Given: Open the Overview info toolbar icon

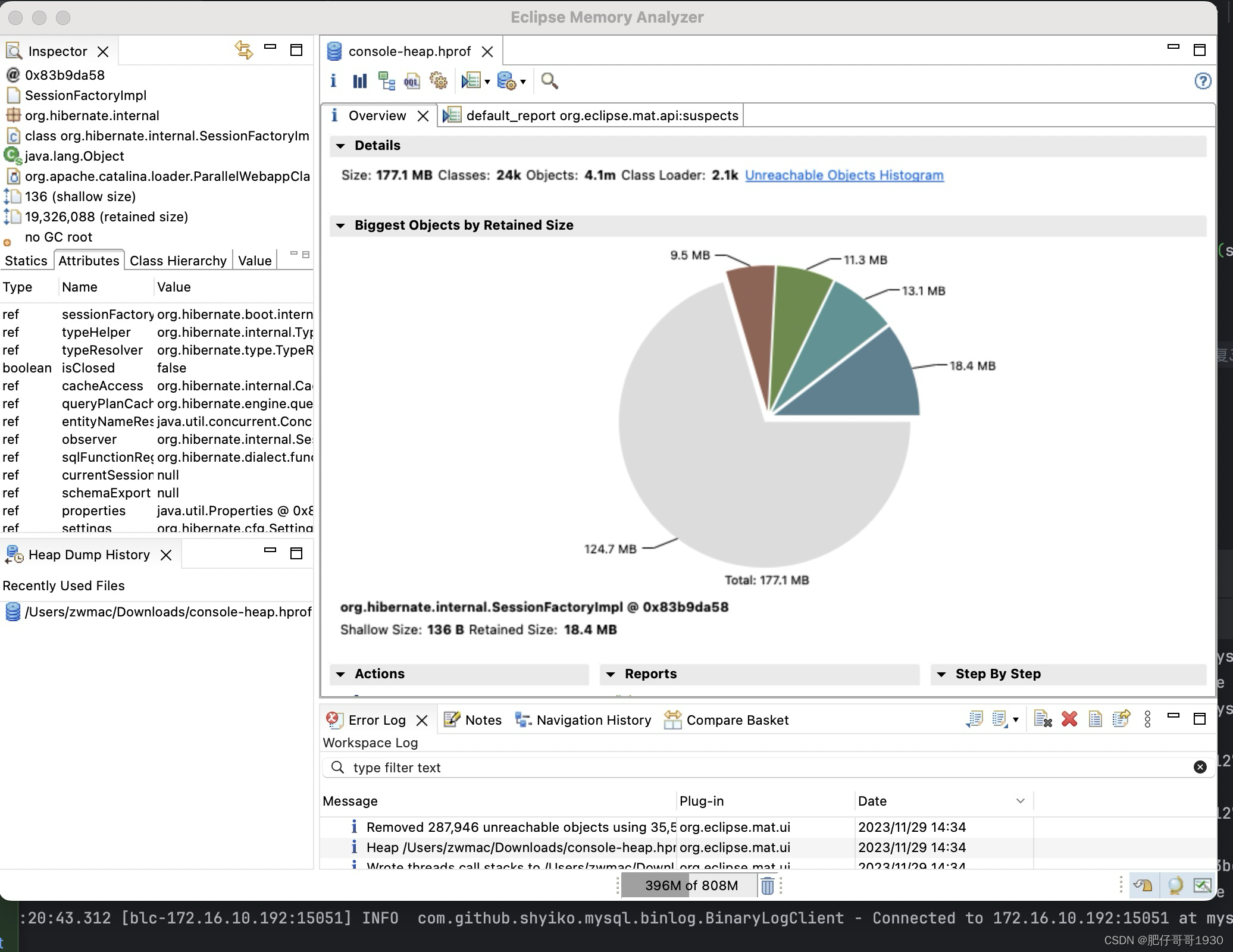Looking at the screenshot, I should (x=333, y=81).
